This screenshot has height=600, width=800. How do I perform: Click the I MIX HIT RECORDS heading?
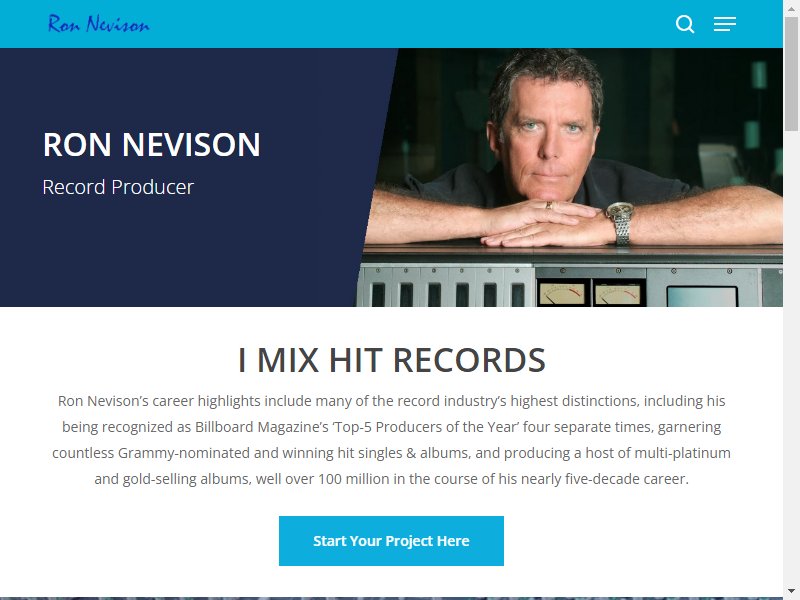point(392,360)
